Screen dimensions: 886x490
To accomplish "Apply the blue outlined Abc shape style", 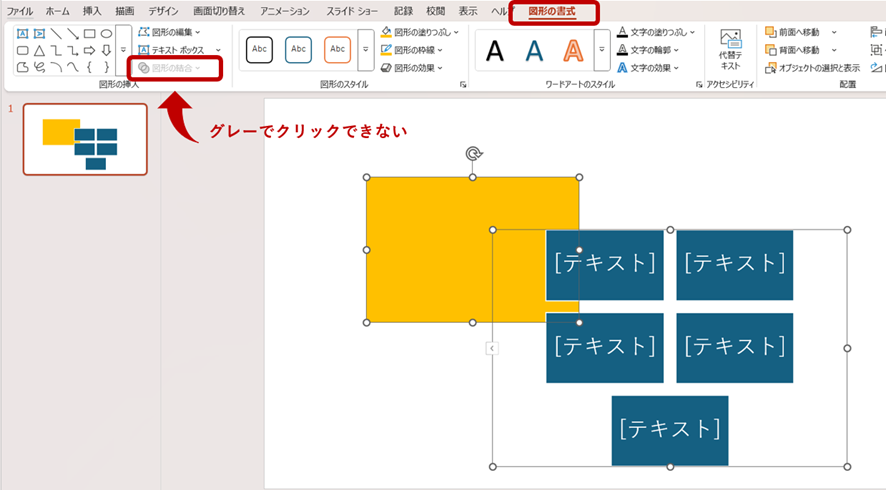I will coord(298,49).
